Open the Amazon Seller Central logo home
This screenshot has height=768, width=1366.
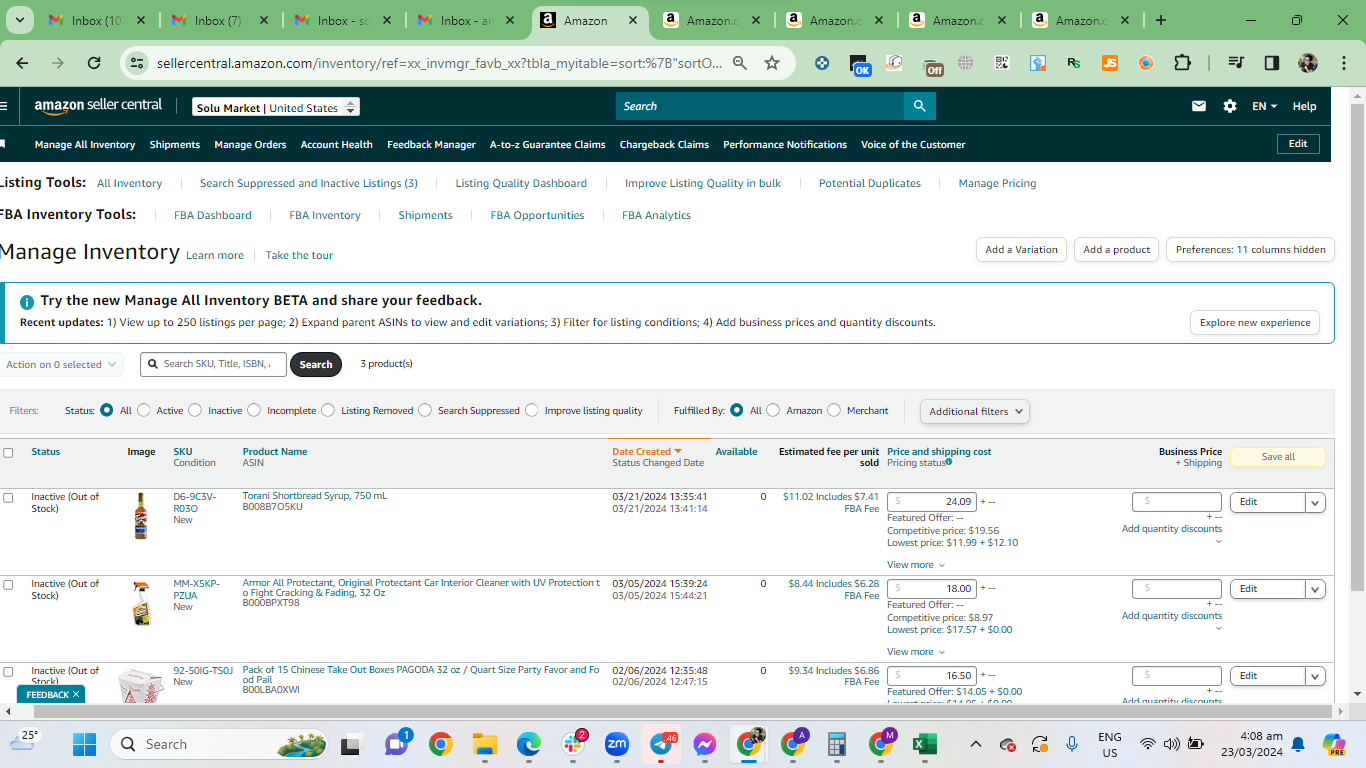click(98, 106)
